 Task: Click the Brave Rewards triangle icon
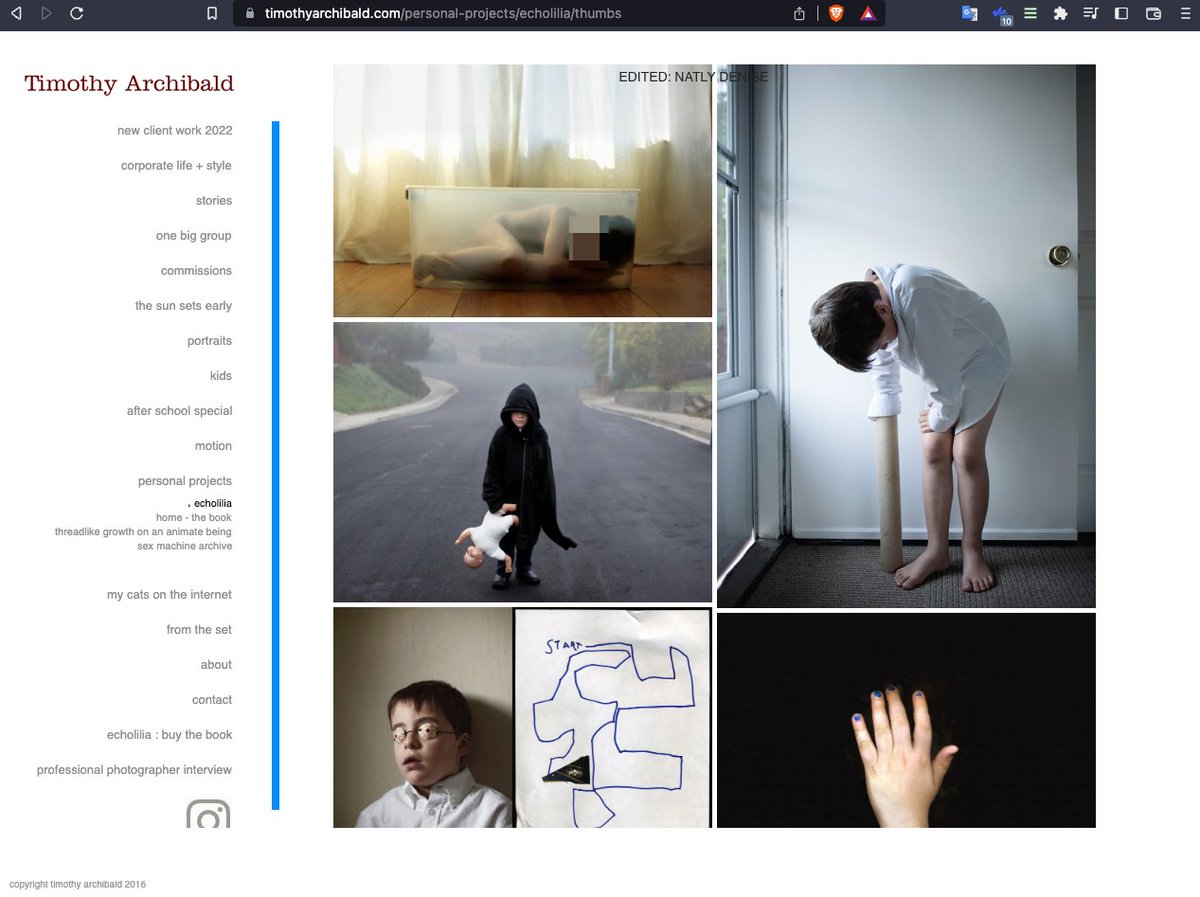(868, 14)
